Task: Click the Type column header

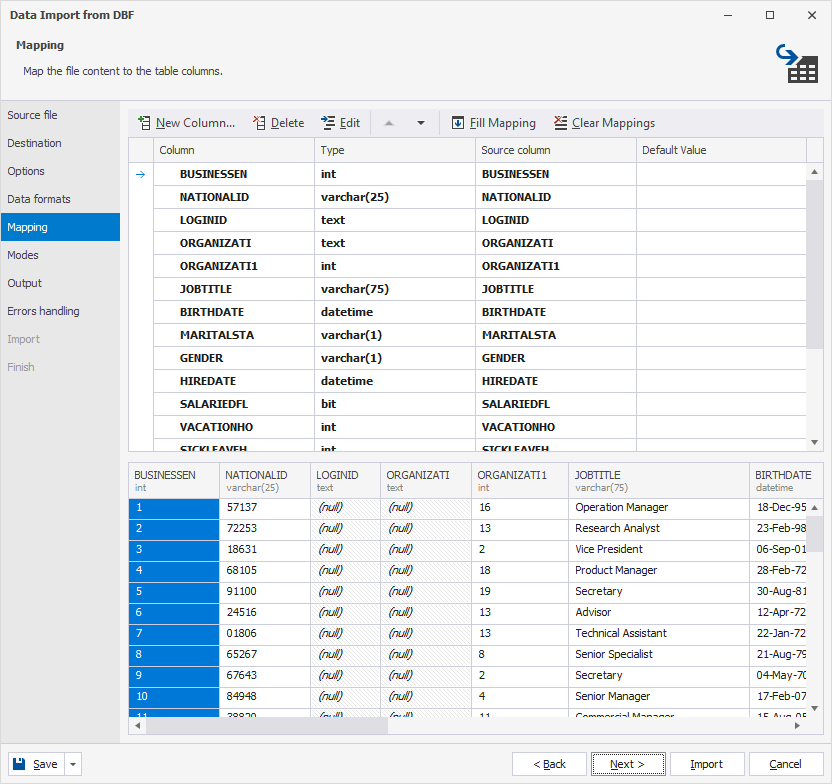Action: point(395,150)
